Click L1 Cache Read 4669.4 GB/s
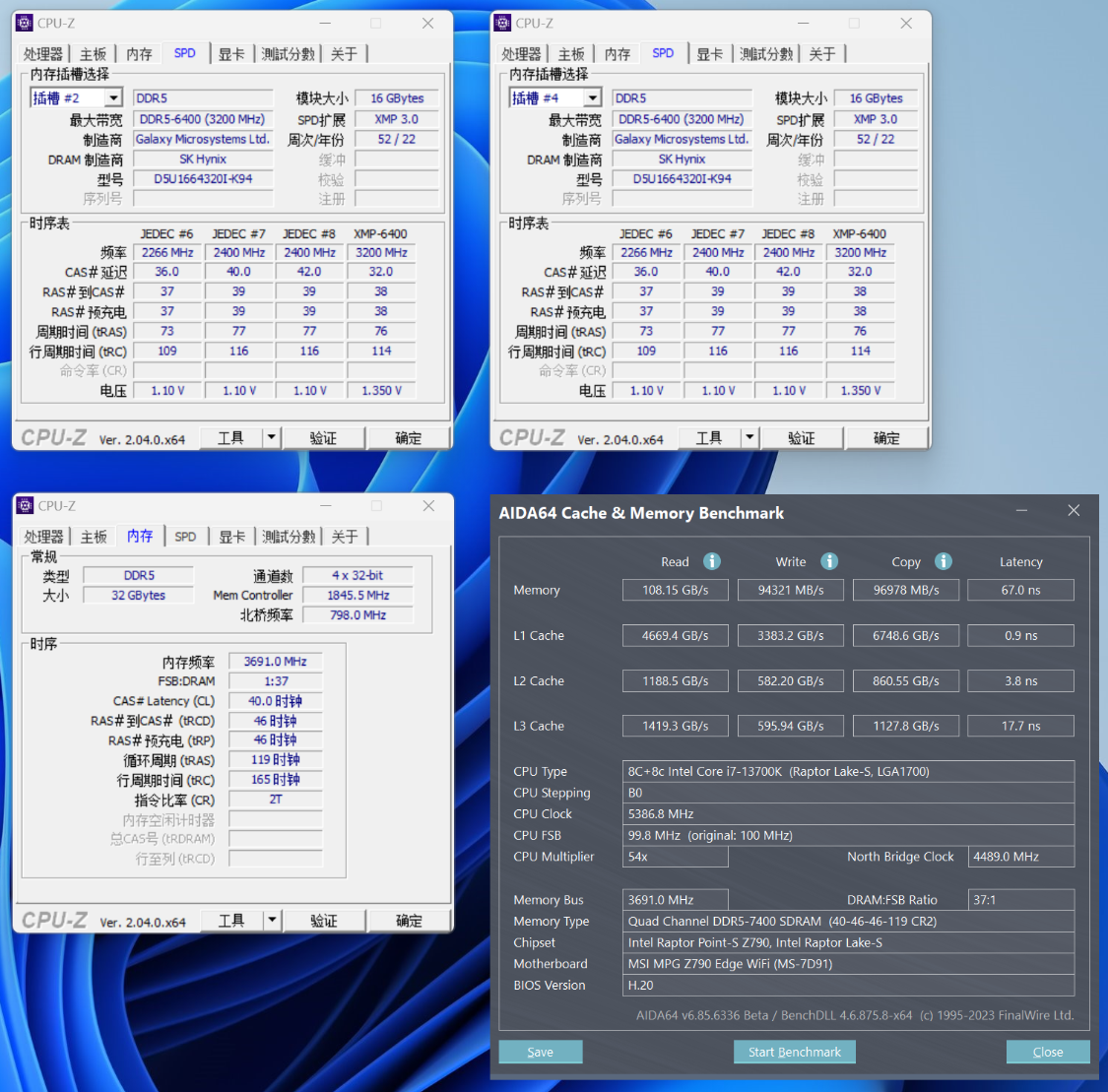This screenshot has height=1092, width=1108. (676, 636)
